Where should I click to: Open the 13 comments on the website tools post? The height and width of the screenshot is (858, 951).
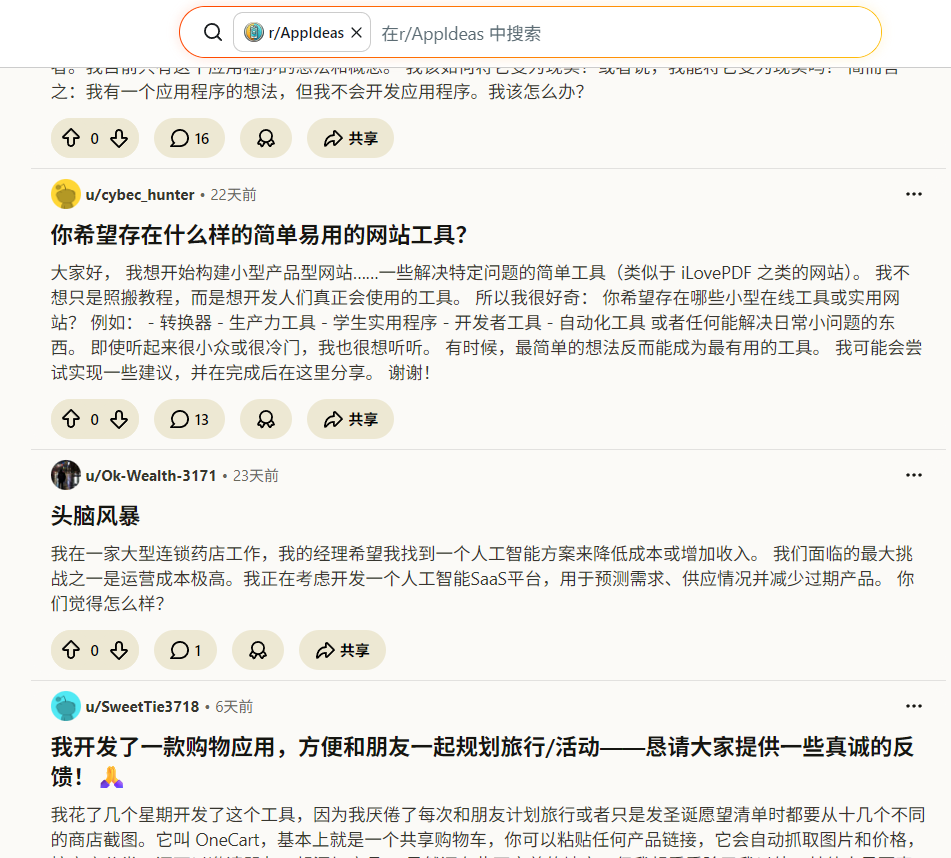(189, 419)
